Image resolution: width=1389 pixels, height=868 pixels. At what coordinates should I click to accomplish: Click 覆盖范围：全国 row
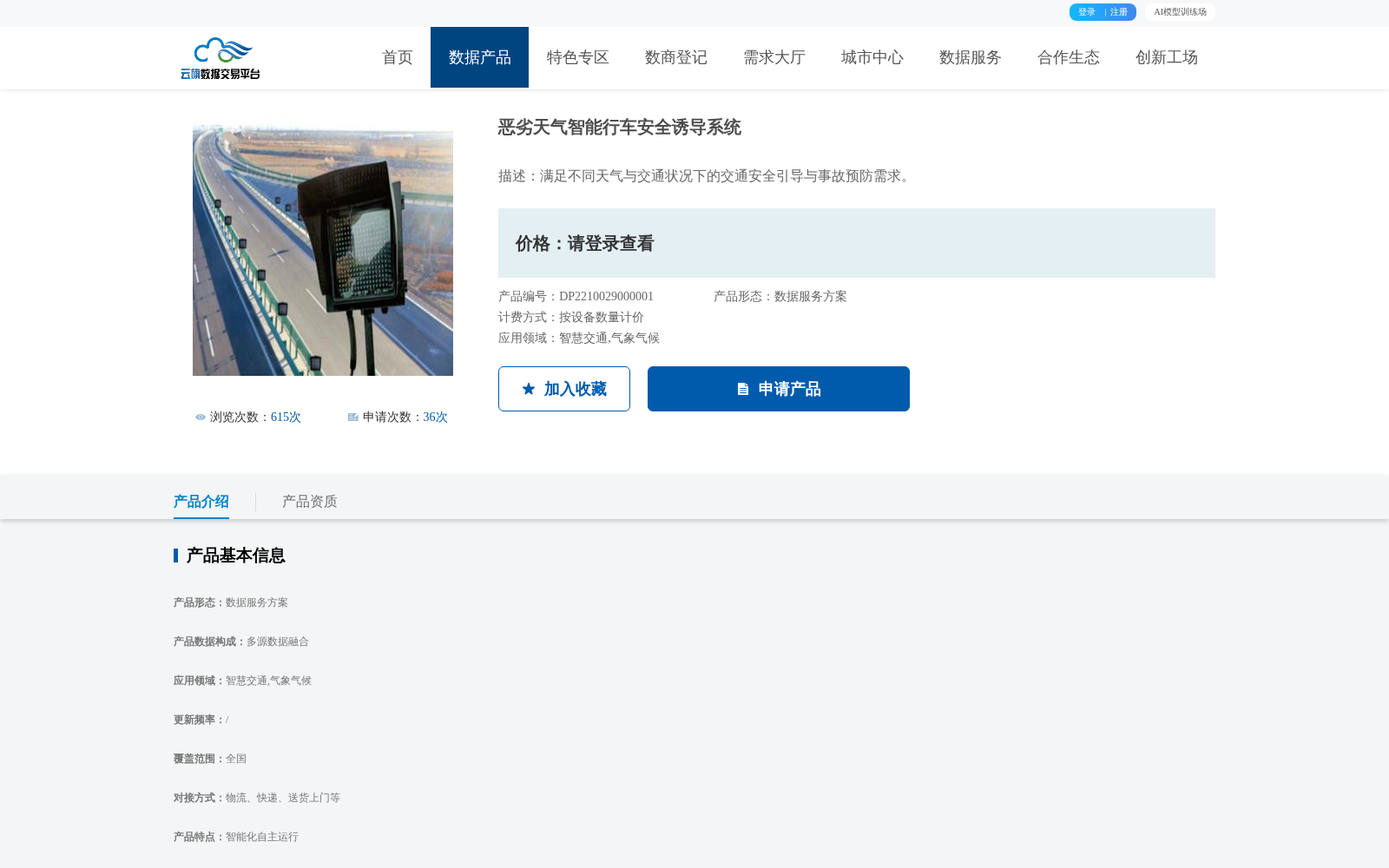coord(210,759)
